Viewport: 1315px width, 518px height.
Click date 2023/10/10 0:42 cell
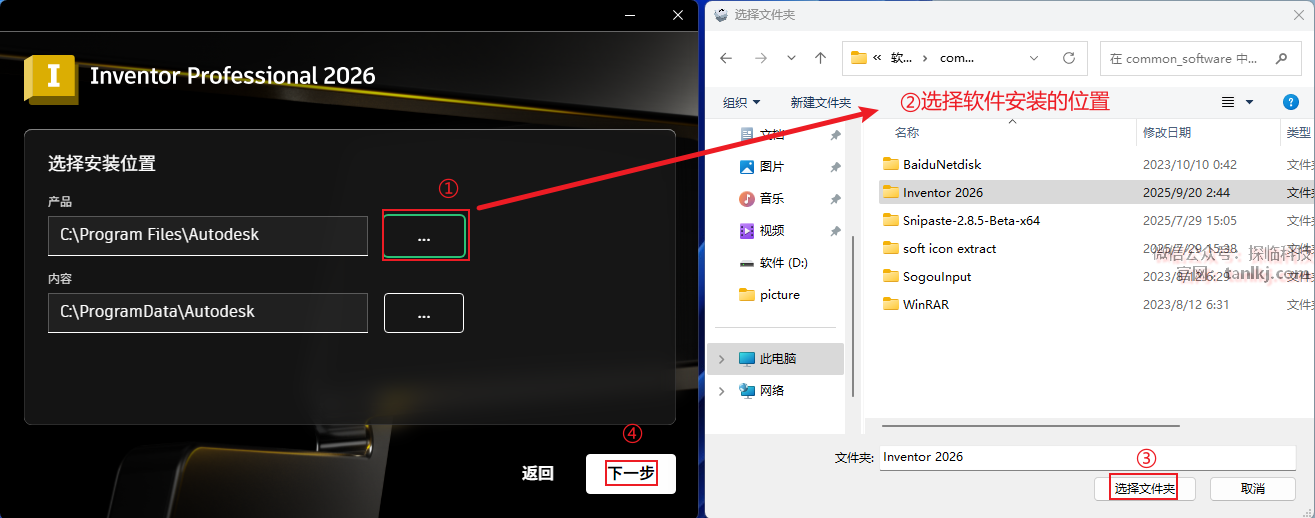tap(1190, 164)
